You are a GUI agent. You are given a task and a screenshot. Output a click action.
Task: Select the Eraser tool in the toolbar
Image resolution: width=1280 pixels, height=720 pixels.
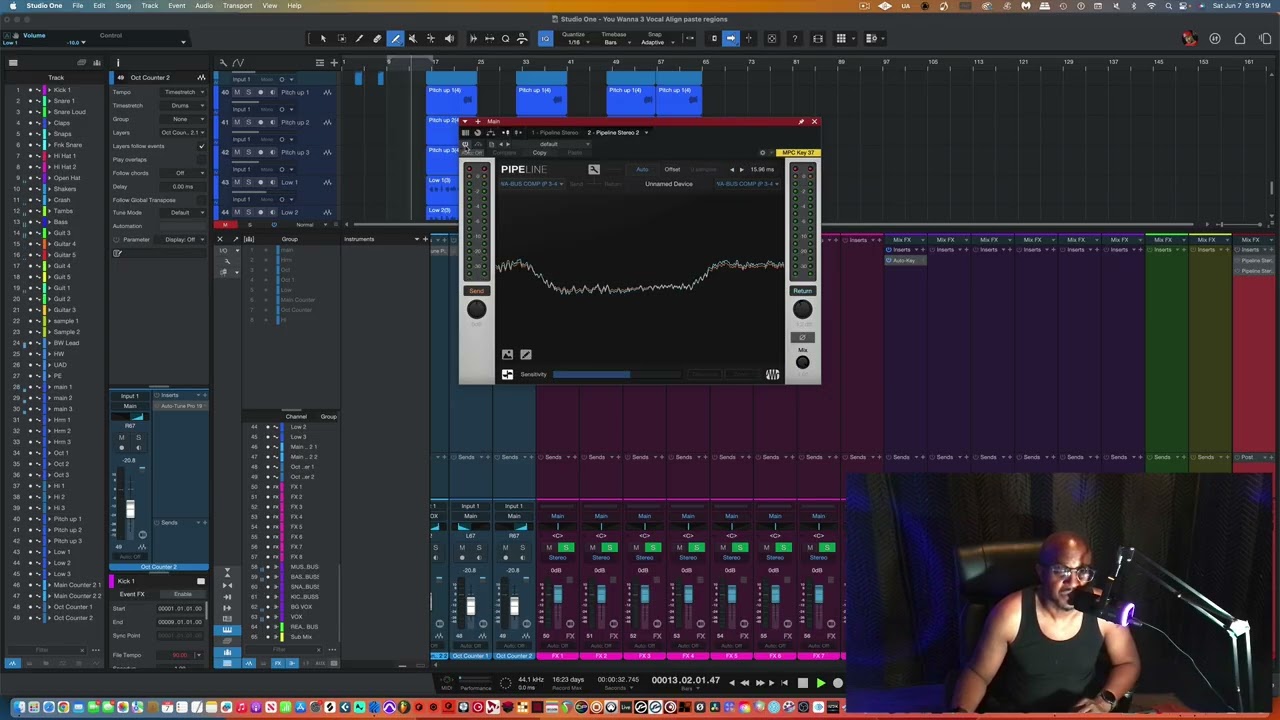(x=377, y=39)
